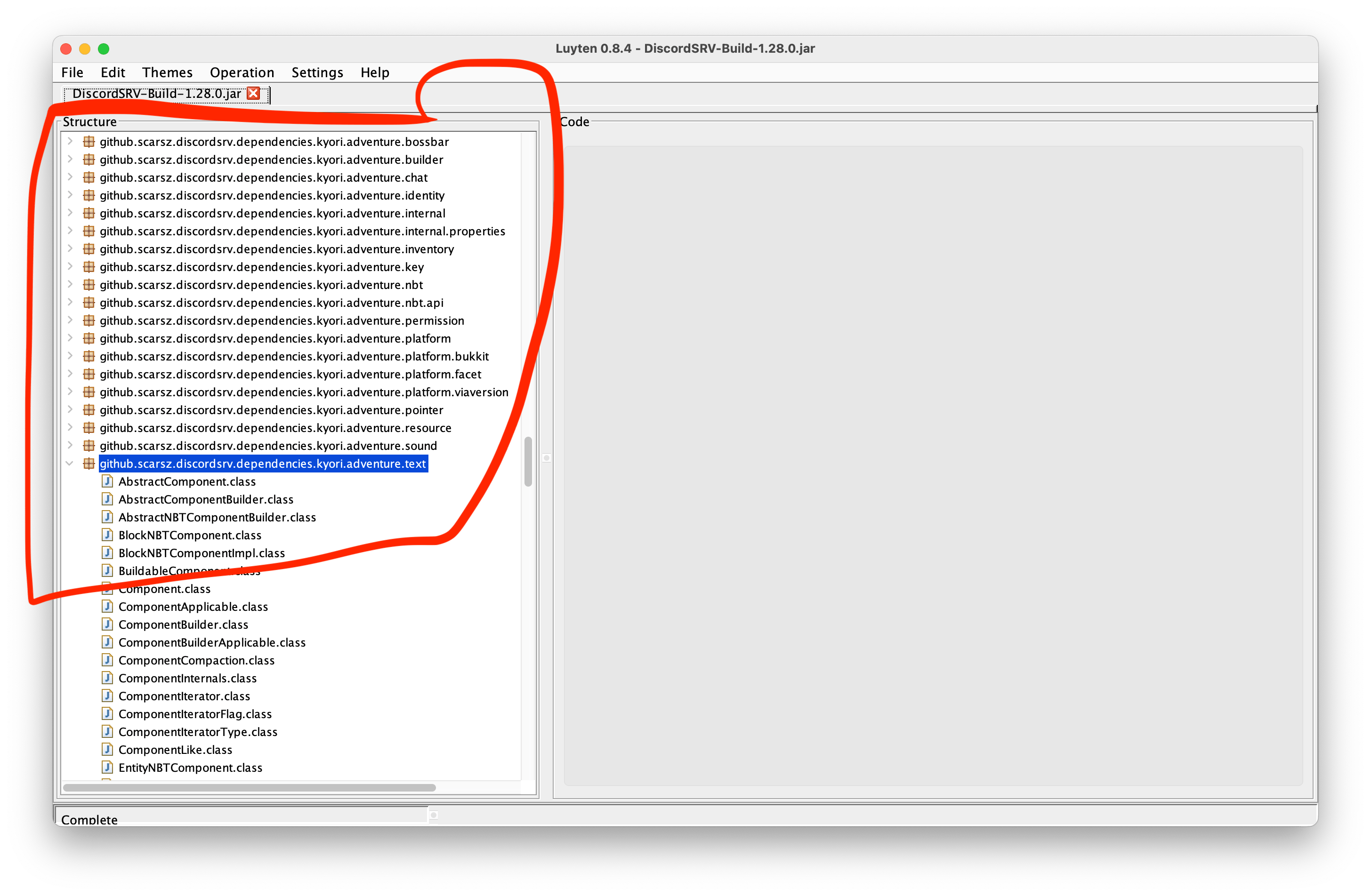
Task: Close the DiscordSRV-Build-1.28.0.jar tab
Action: pos(253,93)
